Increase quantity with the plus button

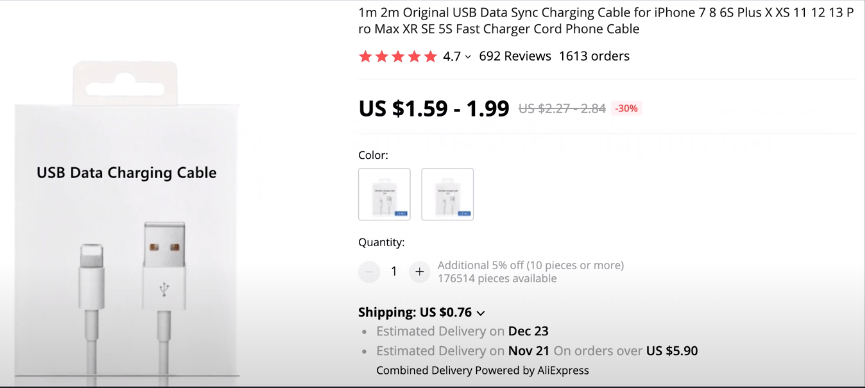(x=419, y=272)
